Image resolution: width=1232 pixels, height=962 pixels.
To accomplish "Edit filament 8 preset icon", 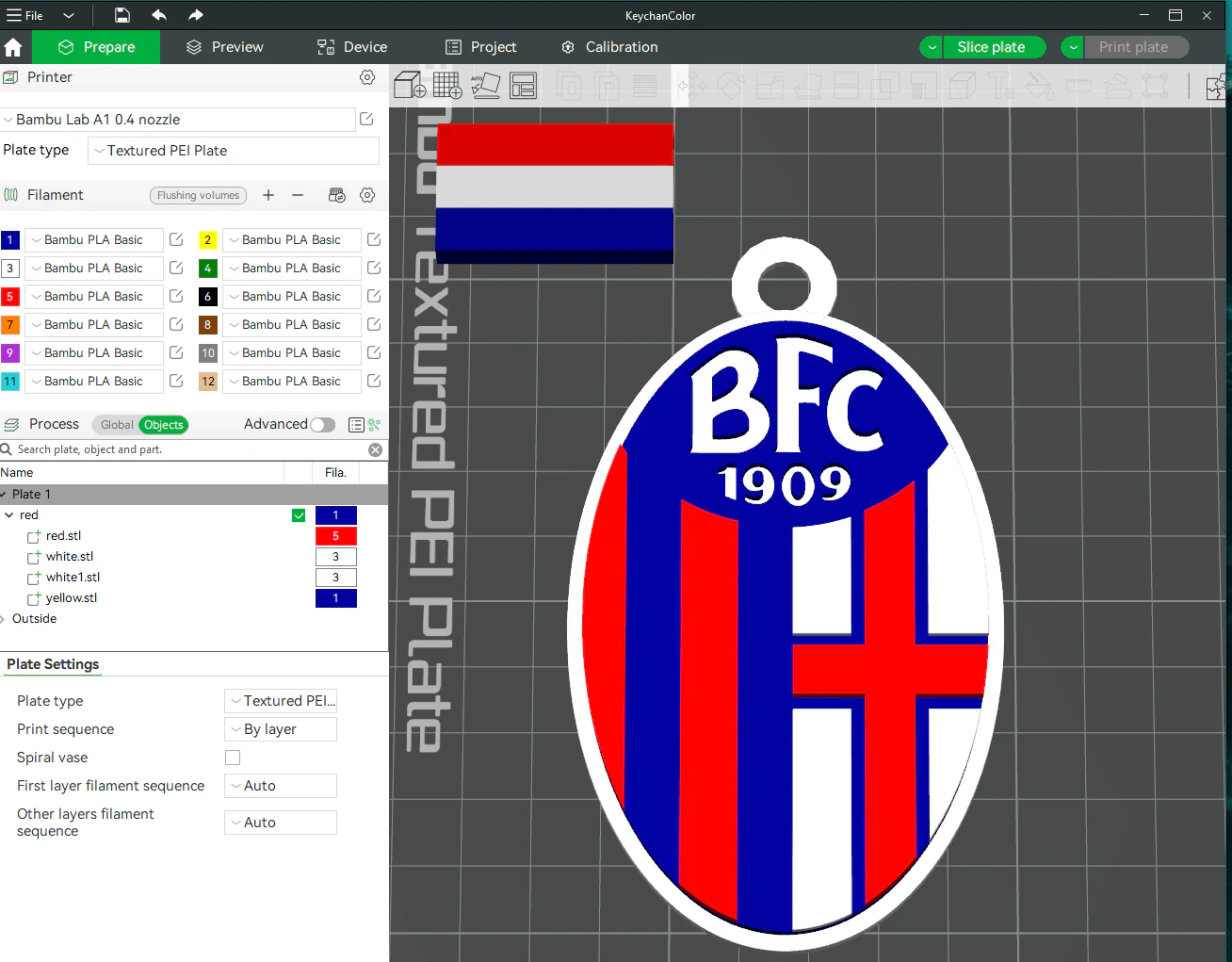I will point(374,324).
